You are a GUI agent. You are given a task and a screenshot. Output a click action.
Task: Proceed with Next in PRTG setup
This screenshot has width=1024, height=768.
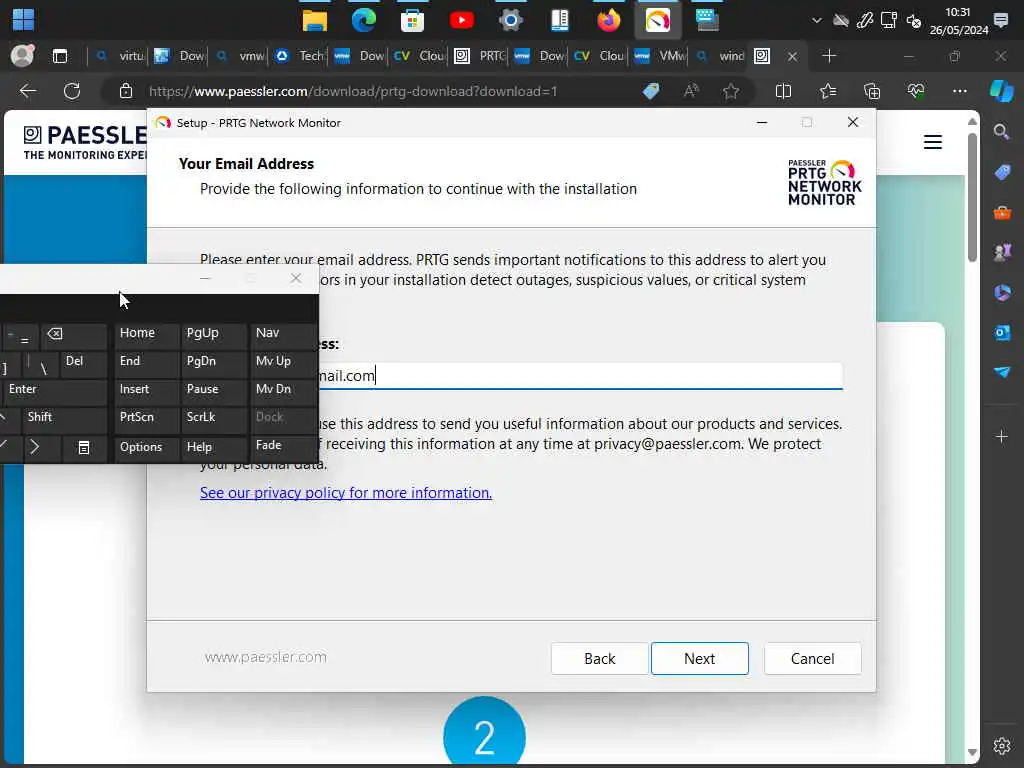point(699,658)
